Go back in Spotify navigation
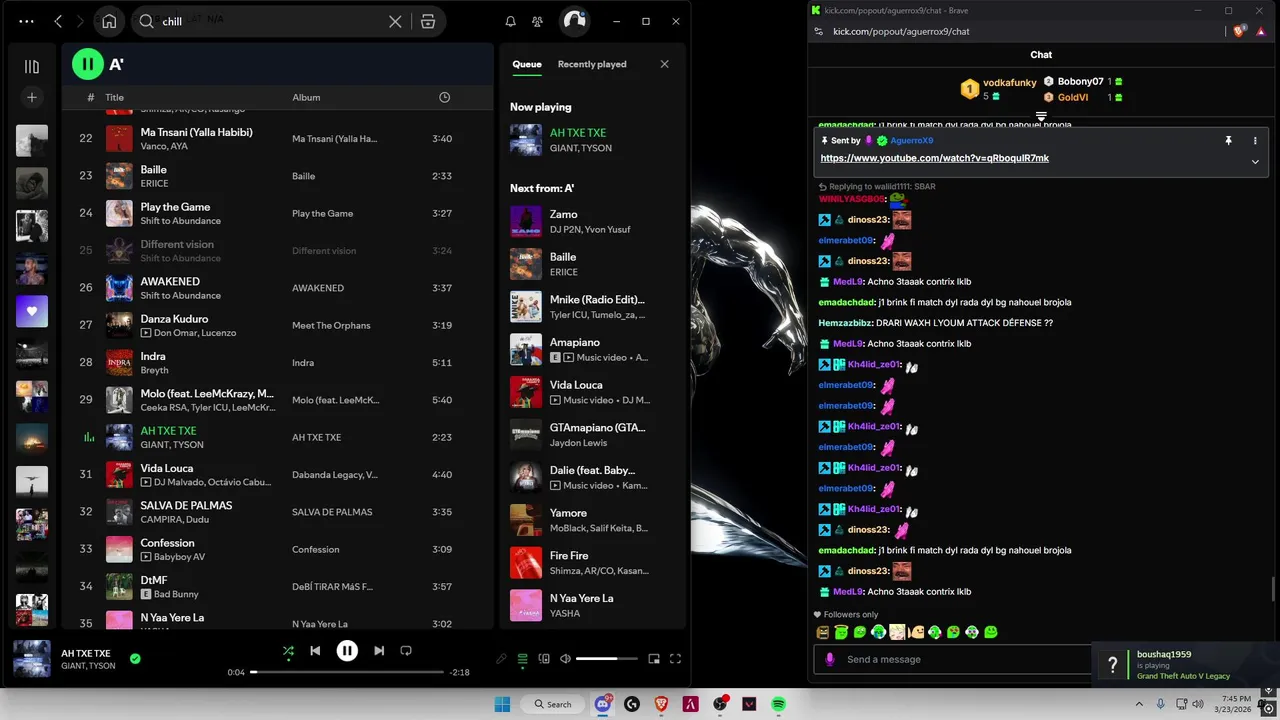The image size is (1280, 720). click(58, 21)
